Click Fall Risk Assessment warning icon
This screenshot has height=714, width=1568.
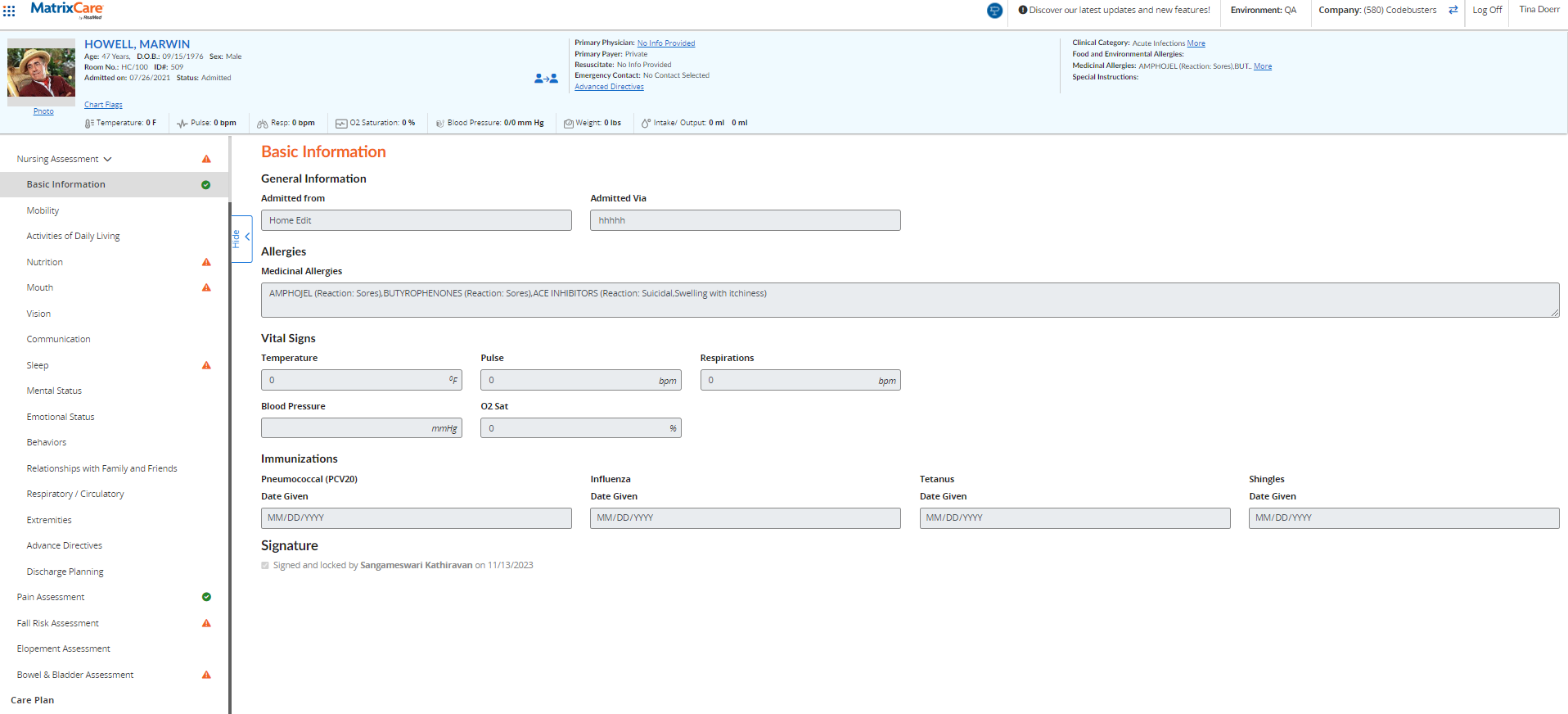pyautogui.click(x=206, y=623)
